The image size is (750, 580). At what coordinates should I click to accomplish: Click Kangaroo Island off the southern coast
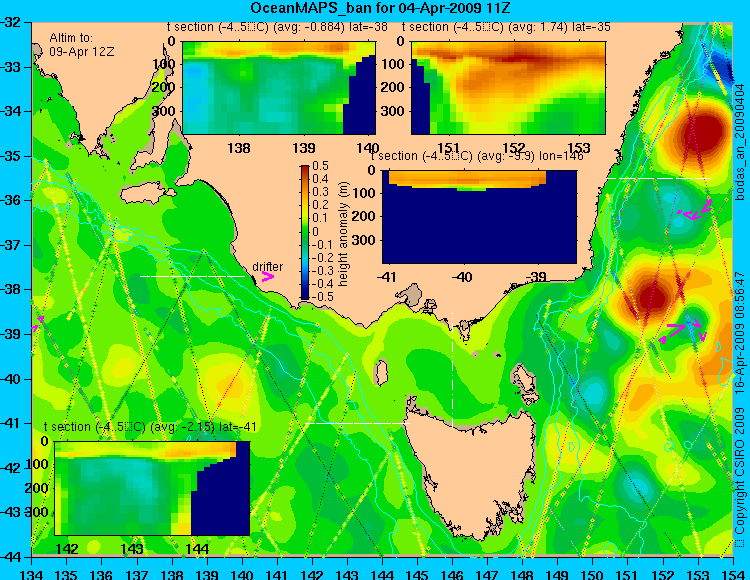145,195
